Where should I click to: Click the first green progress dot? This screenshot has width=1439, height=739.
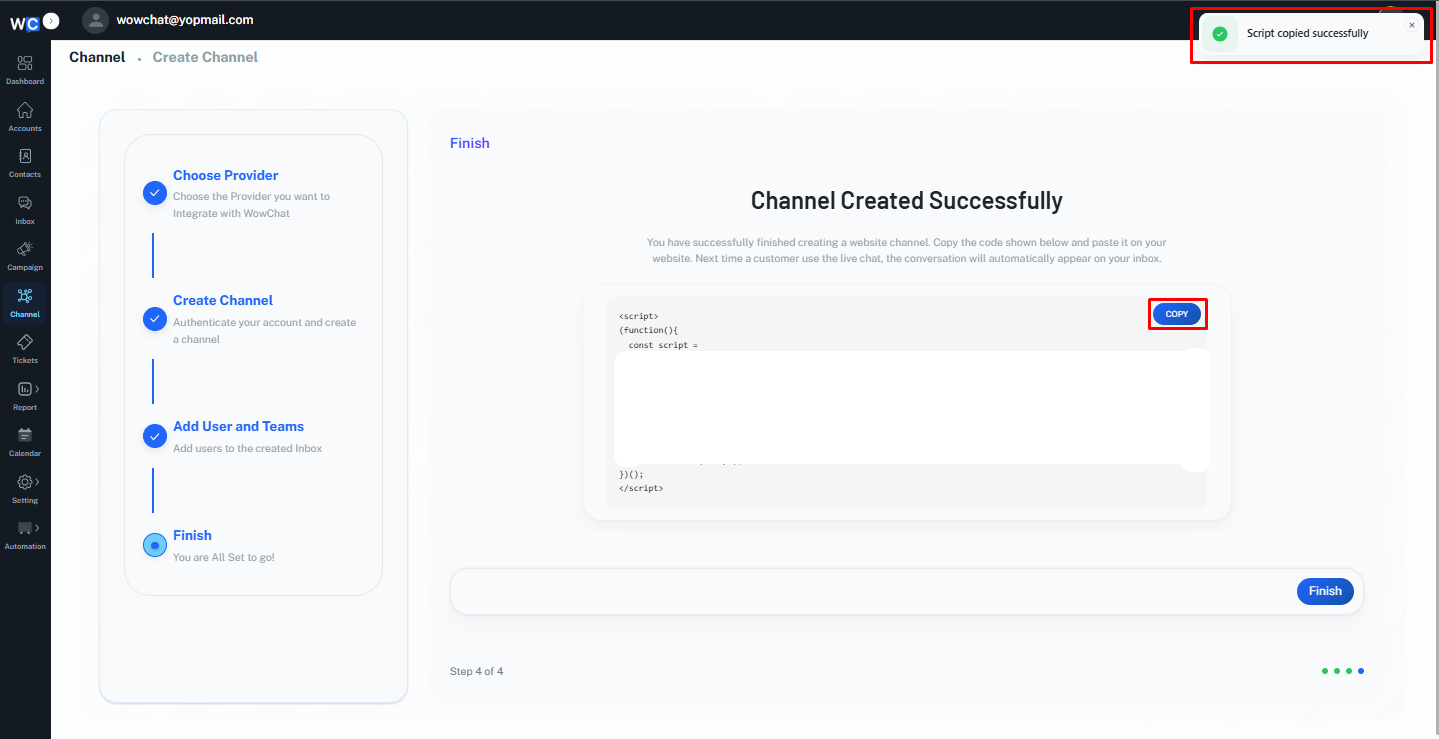1325,671
